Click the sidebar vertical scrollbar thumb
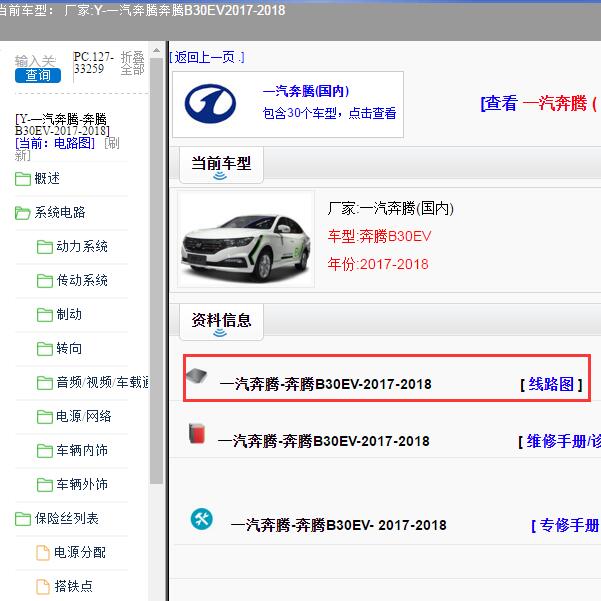The height and width of the screenshot is (601, 601). pos(156,271)
